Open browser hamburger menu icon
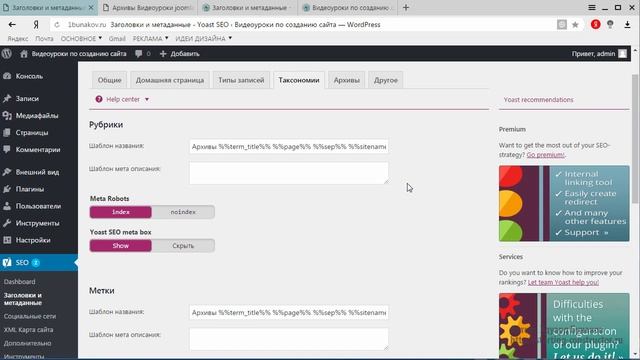 (591, 7)
